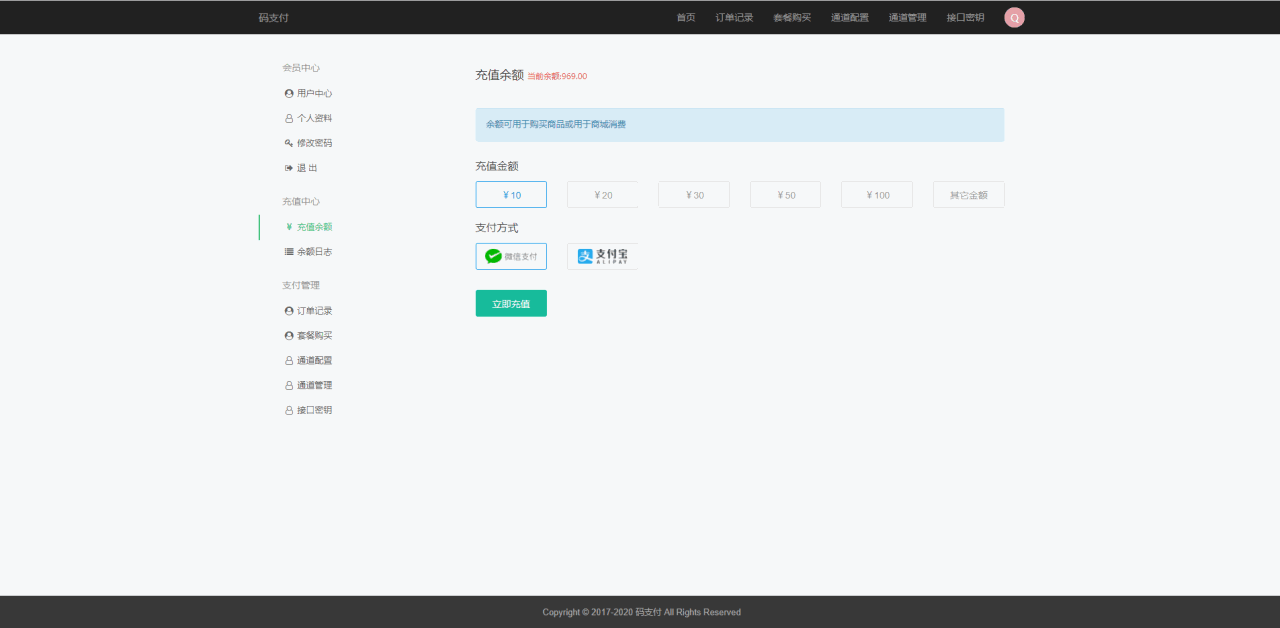Click the Alipay logo icon

[585, 257]
